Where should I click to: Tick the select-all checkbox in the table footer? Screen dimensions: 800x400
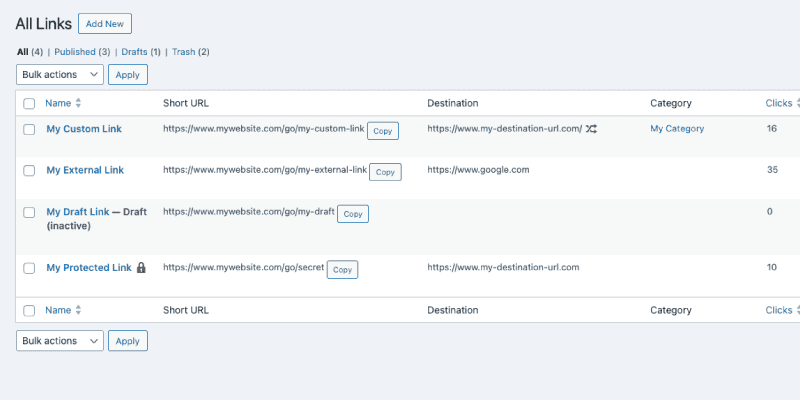[x=29, y=311]
